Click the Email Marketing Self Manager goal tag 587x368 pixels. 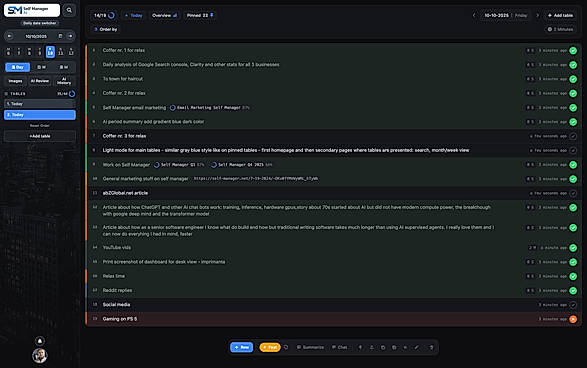(209, 108)
